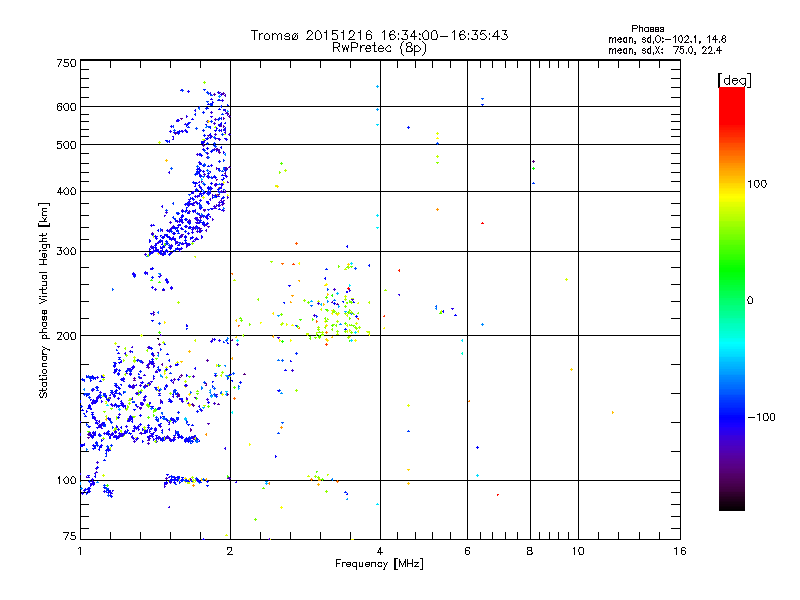Screen dimensions: 800x600
Task: Click the rainbow phase color bar
Action: tap(732, 298)
